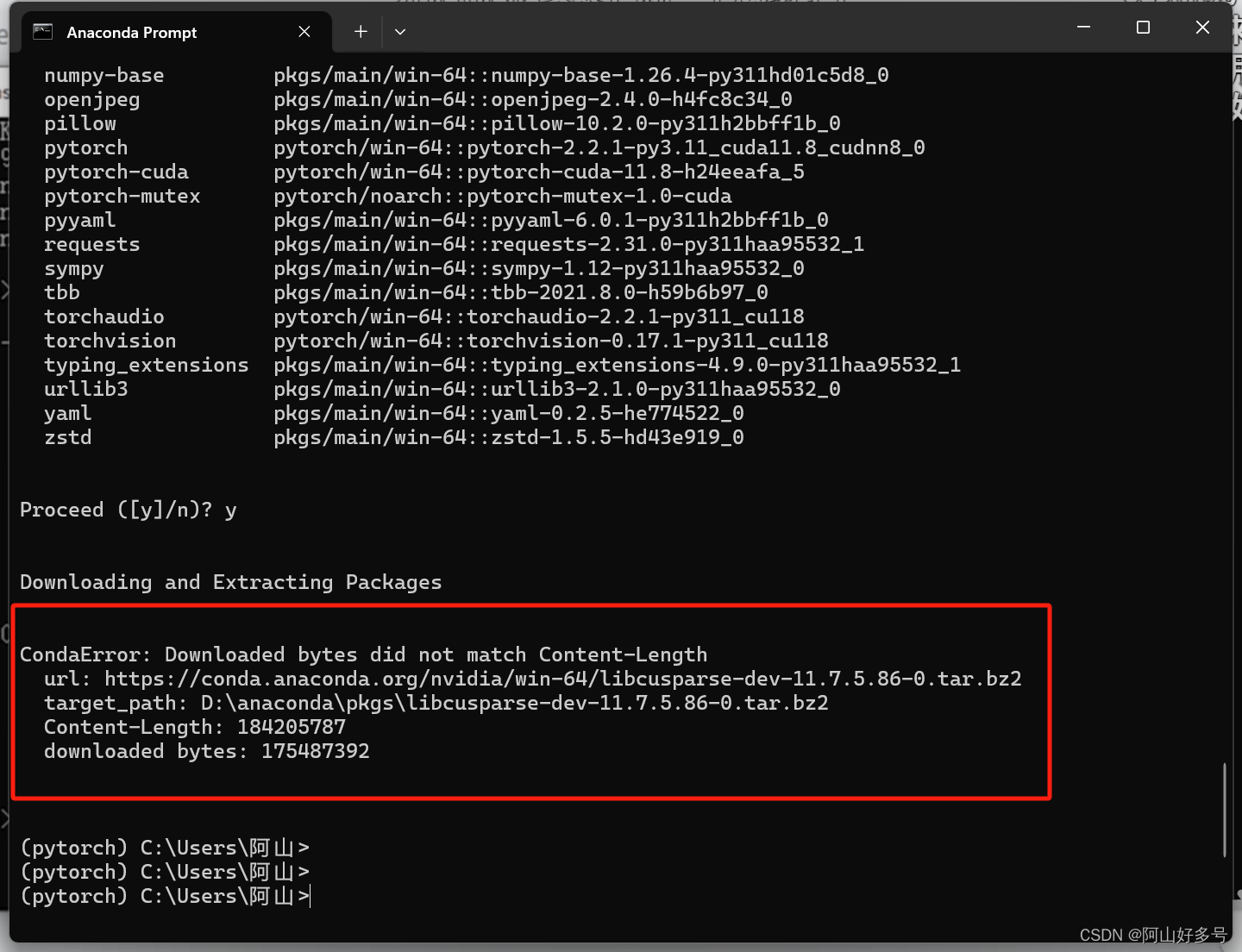This screenshot has width=1242, height=952.
Task: Click the first (pytorch) prompt line
Action: point(164,848)
